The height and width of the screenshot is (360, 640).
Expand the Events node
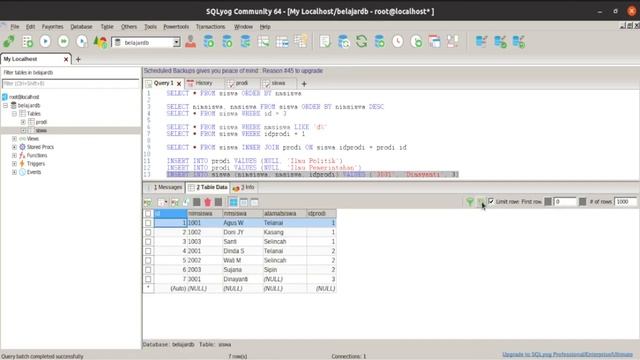(x=14, y=172)
